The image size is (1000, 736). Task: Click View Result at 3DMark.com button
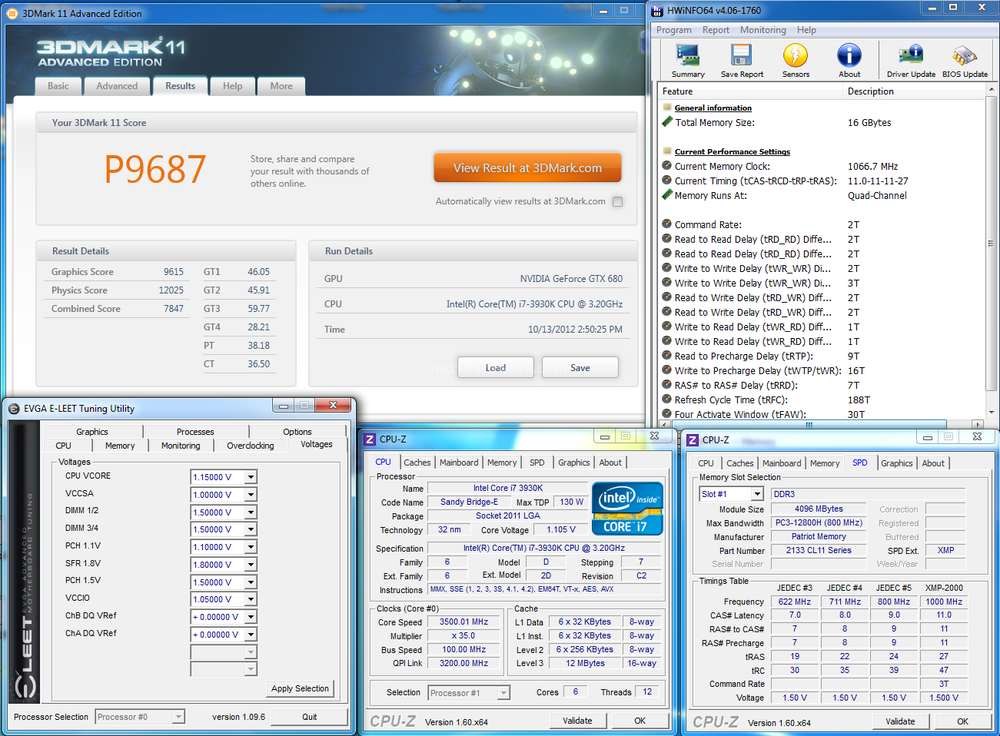[x=527, y=168]
